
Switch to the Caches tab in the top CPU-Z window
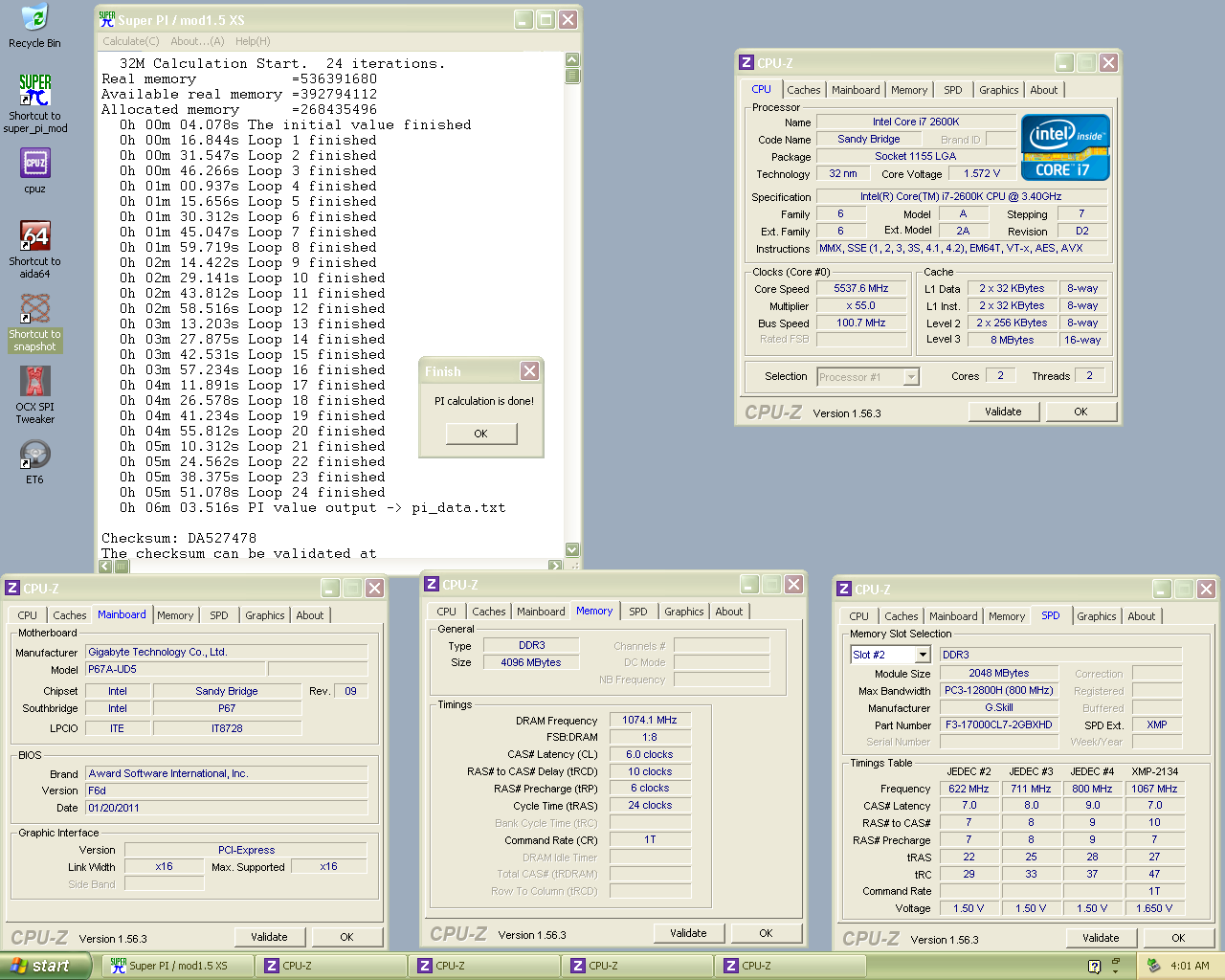(804, 90)
